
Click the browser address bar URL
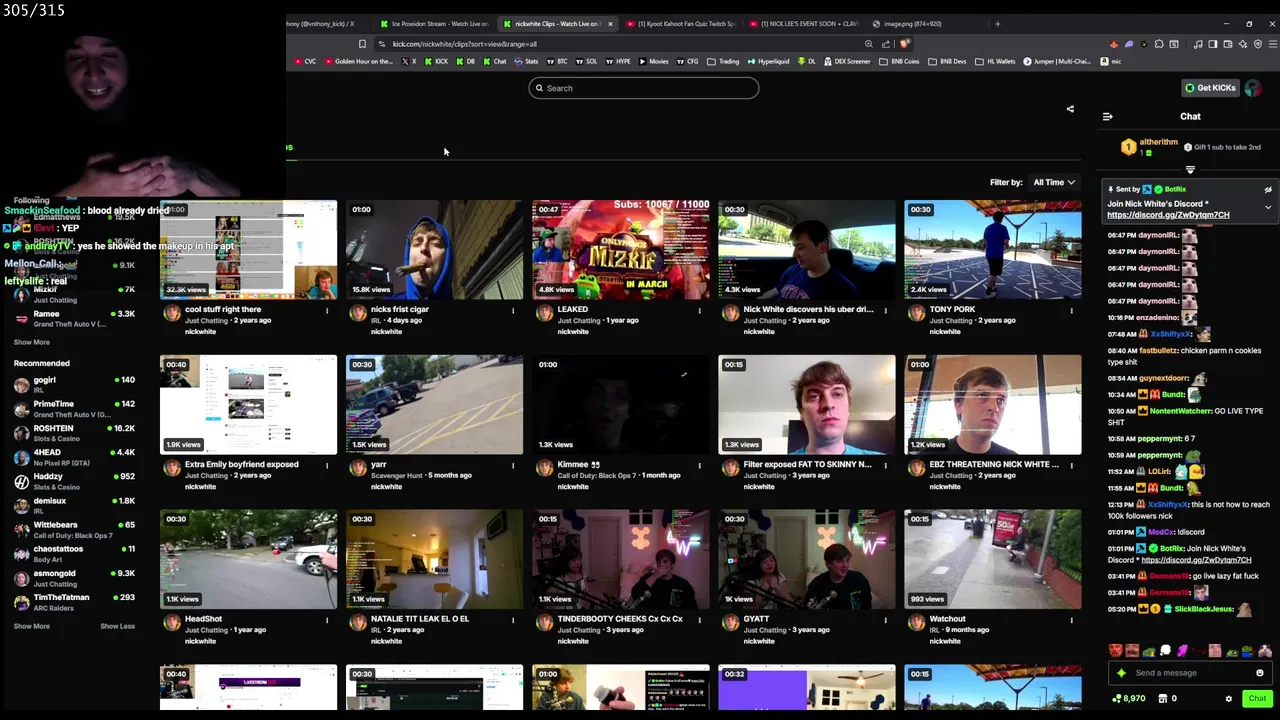point(464,44)
